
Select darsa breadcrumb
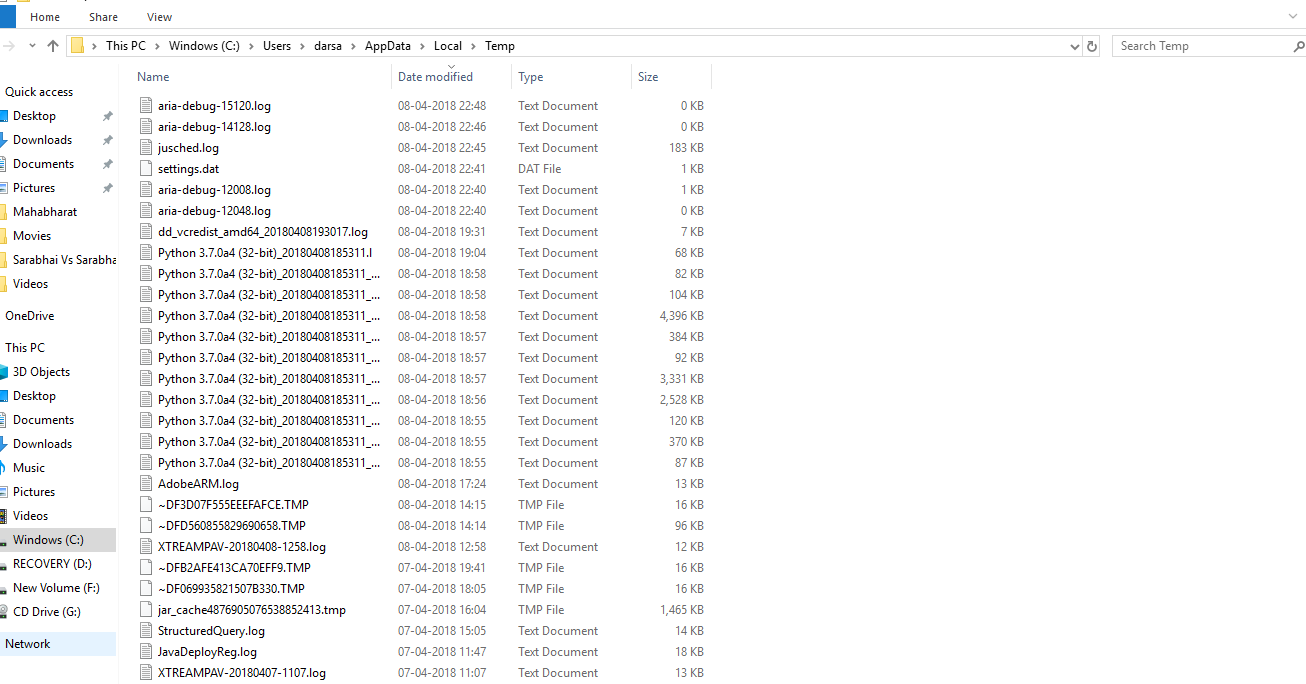point(326,46)
